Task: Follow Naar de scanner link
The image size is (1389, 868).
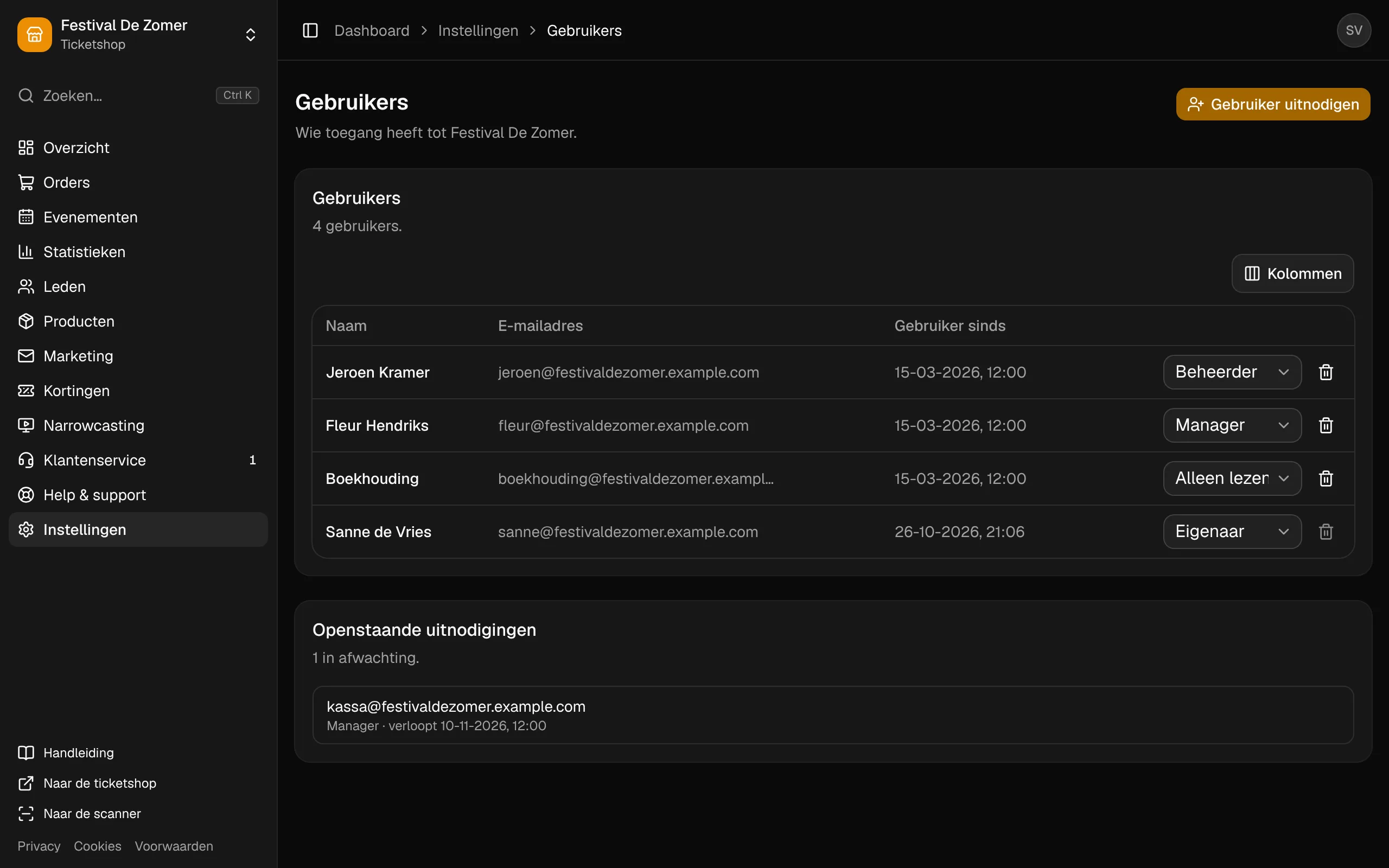Action: 138,813
